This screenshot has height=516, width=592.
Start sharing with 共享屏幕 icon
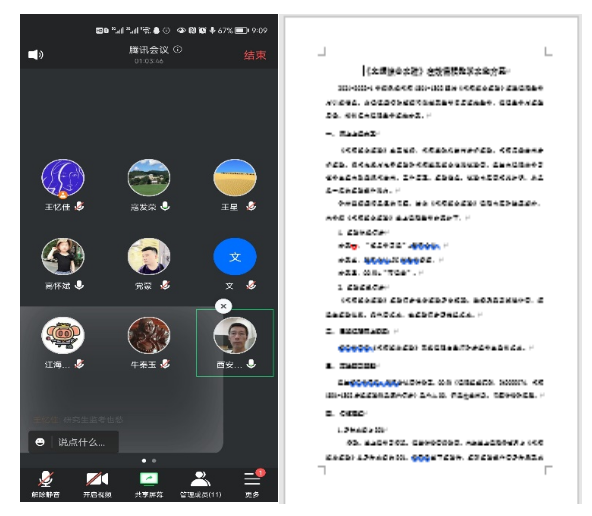pos(149,484)
